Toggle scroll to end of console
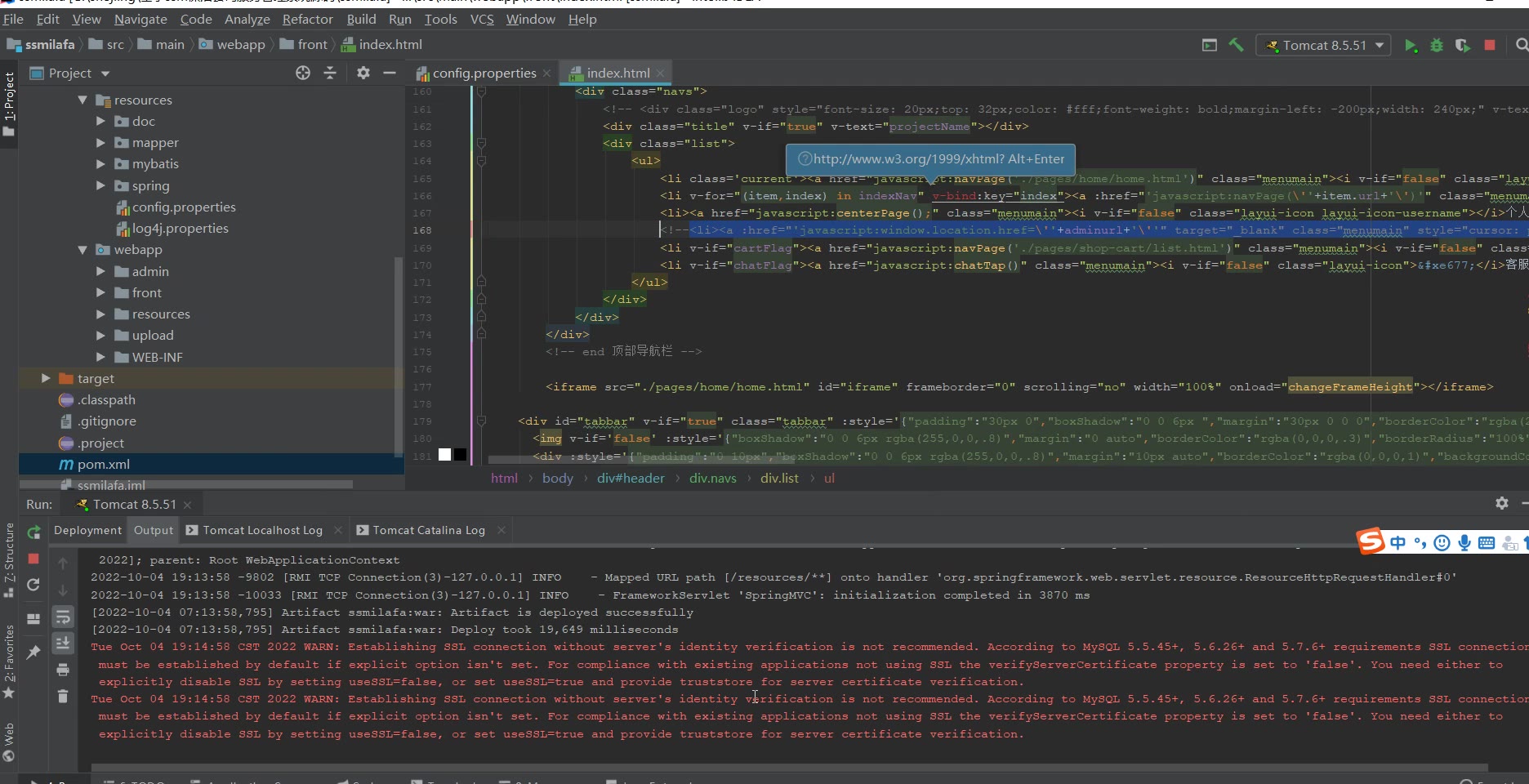Image resolution: width=1529 pixels, height=784 pixels. (63, 644)
